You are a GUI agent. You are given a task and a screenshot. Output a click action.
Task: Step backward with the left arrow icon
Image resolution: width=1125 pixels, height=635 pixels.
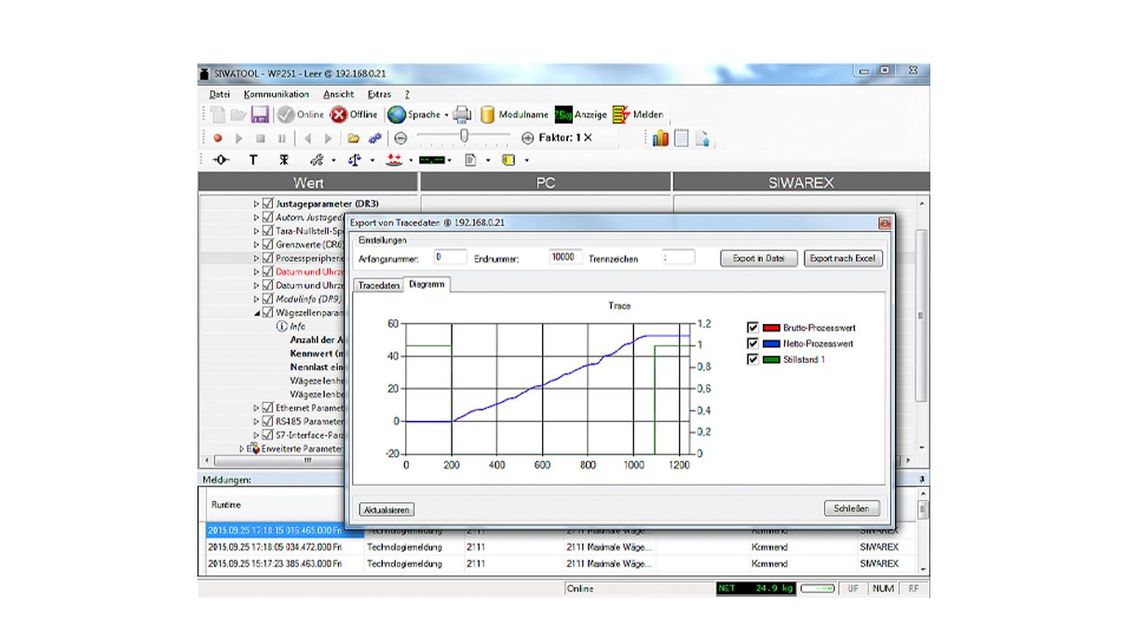pos(307,138)
